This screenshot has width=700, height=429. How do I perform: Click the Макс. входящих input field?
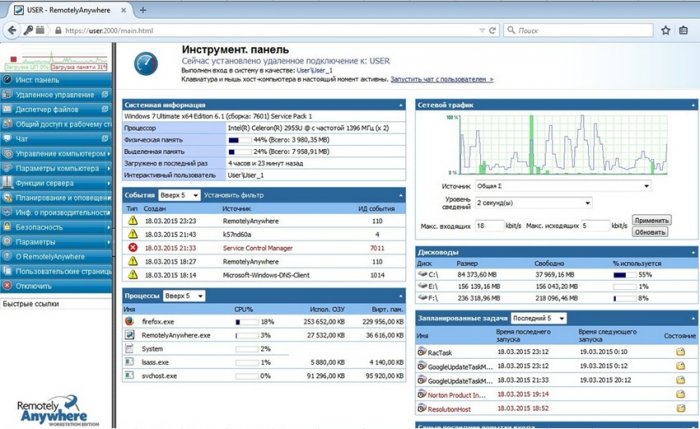click(x=490, y=226)
